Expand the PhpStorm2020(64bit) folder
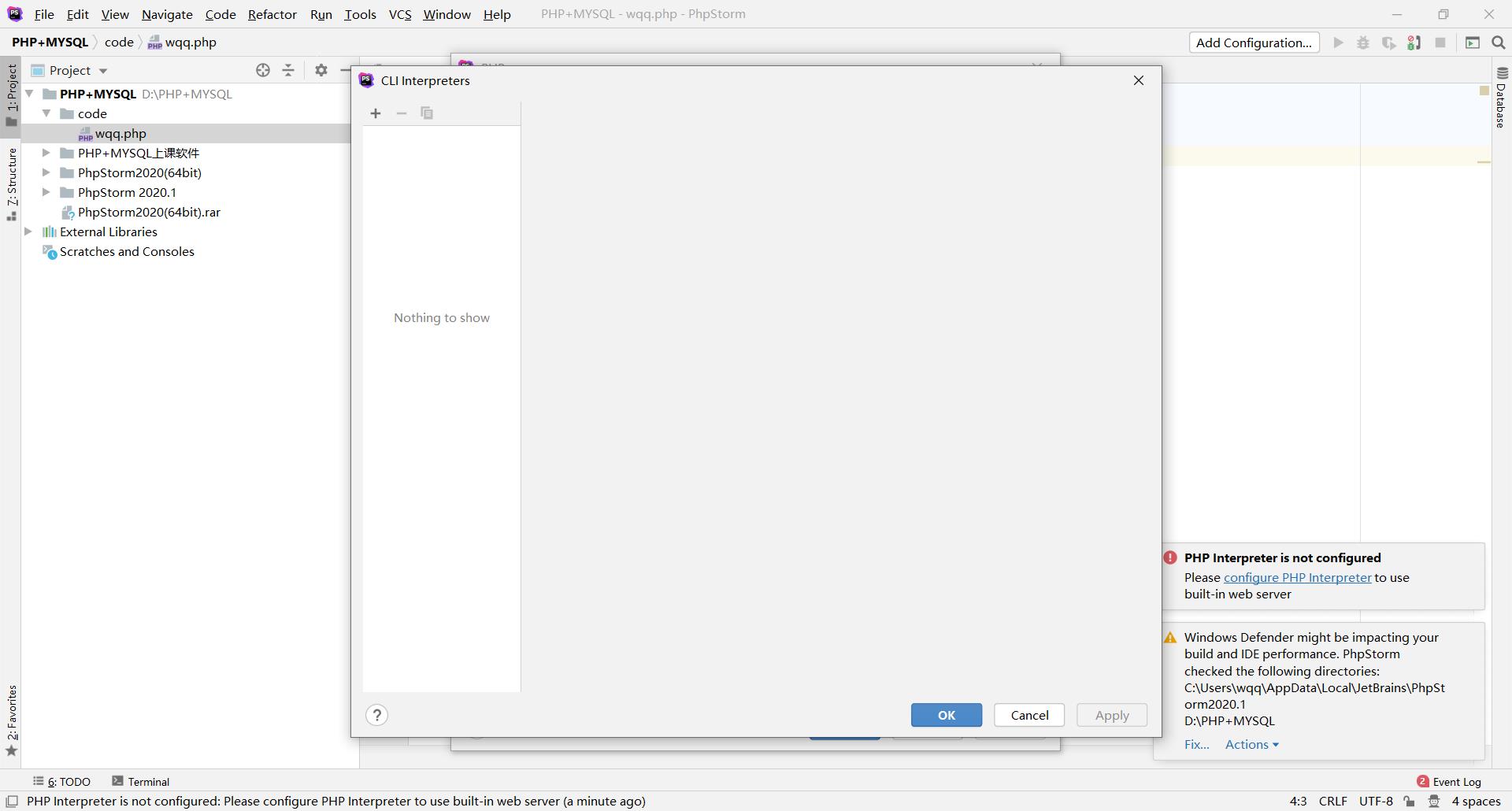Screen dimensions: 1512x811 pos(46,172)
